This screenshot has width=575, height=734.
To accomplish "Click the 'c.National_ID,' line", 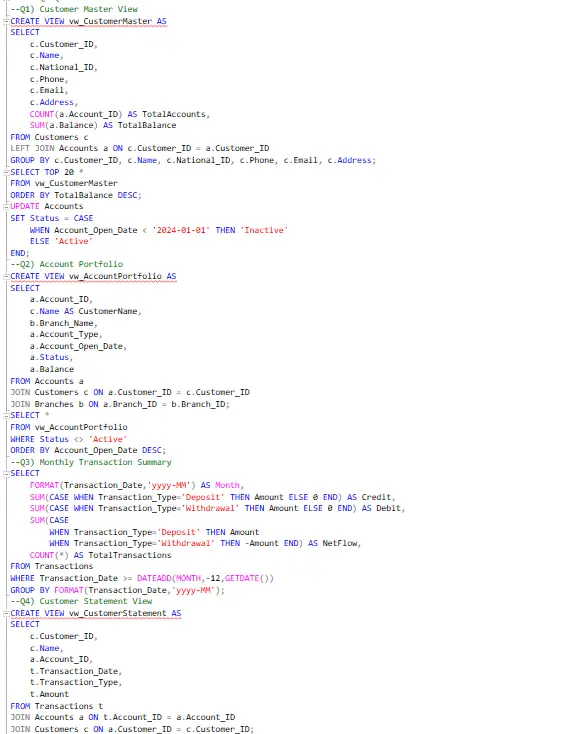I will (64, 67).
